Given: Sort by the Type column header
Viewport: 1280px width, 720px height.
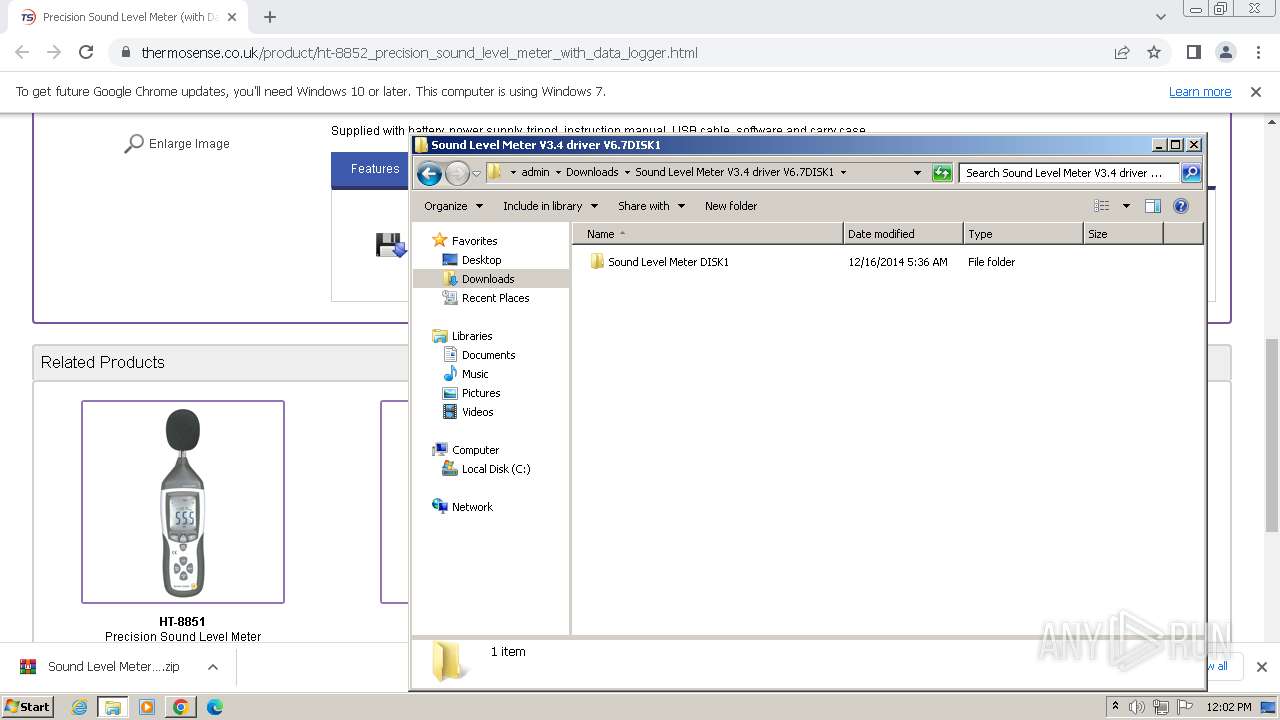Looking at the screenshot, I should point(1023,234).
